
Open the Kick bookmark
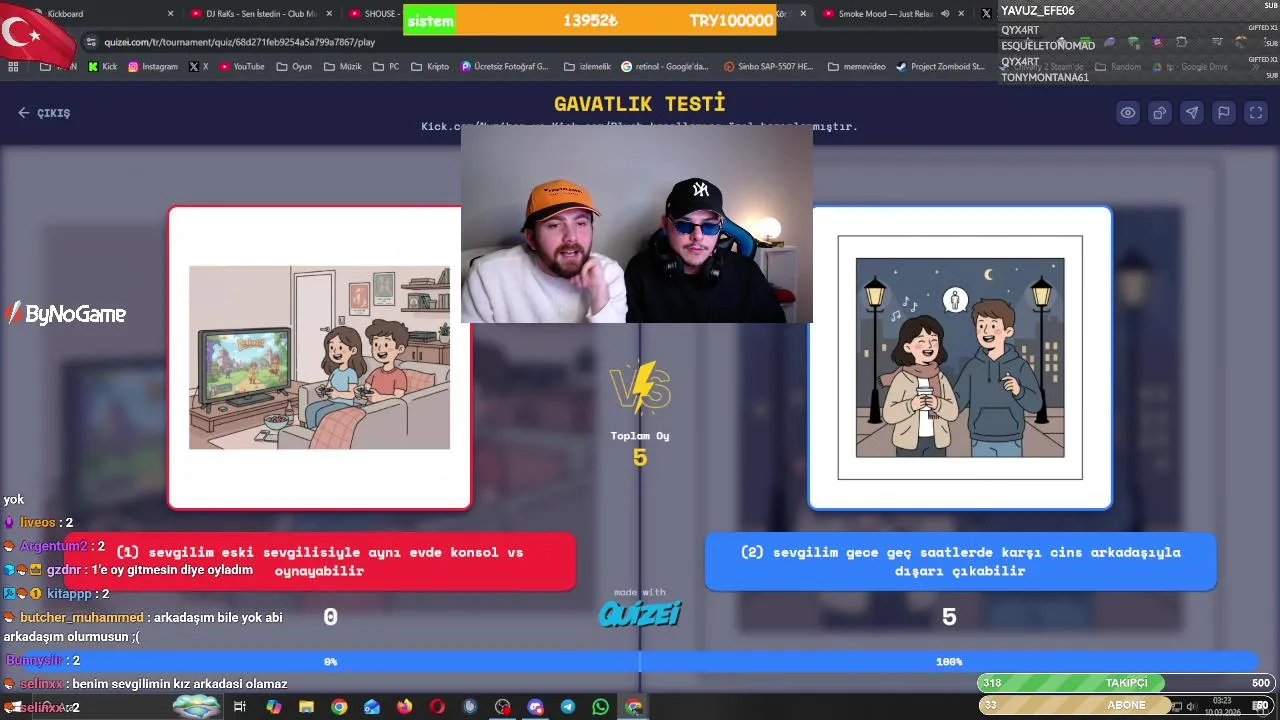[103, 67]
